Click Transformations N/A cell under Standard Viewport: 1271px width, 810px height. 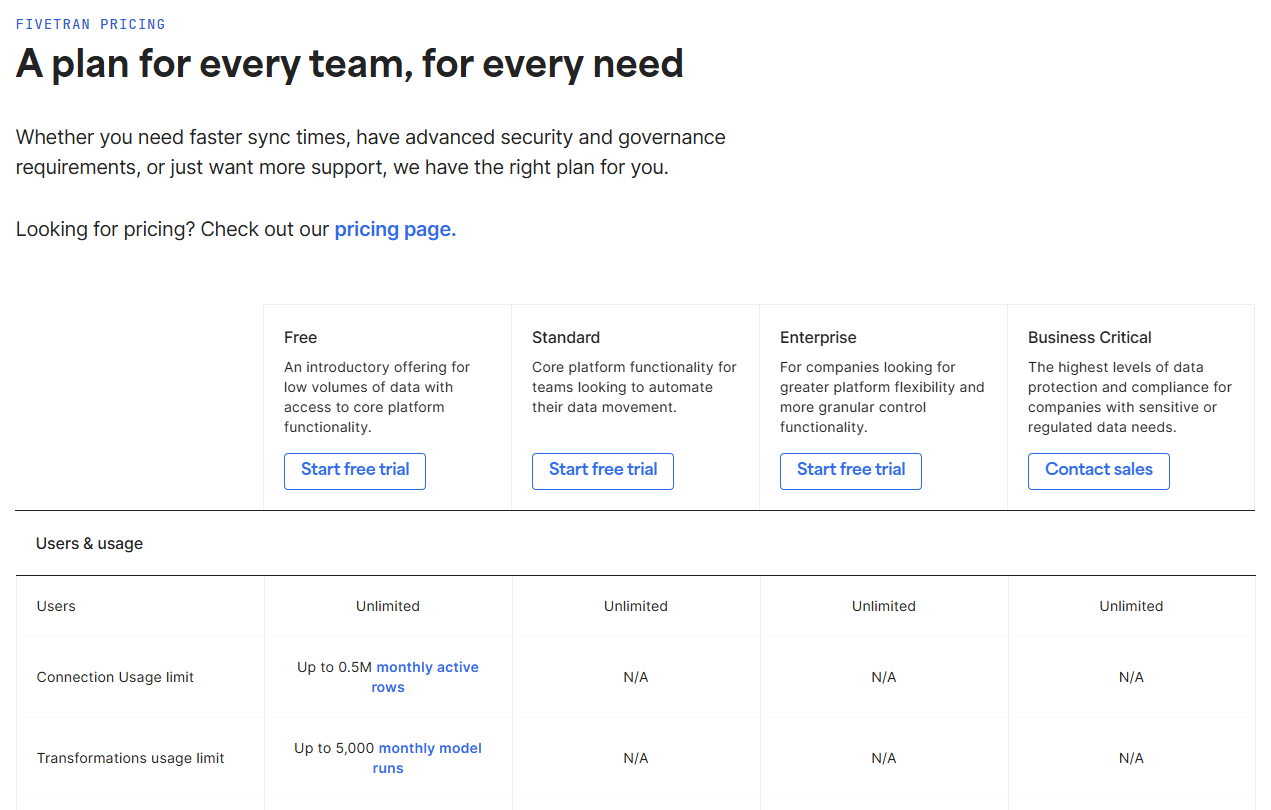[636, 758]
